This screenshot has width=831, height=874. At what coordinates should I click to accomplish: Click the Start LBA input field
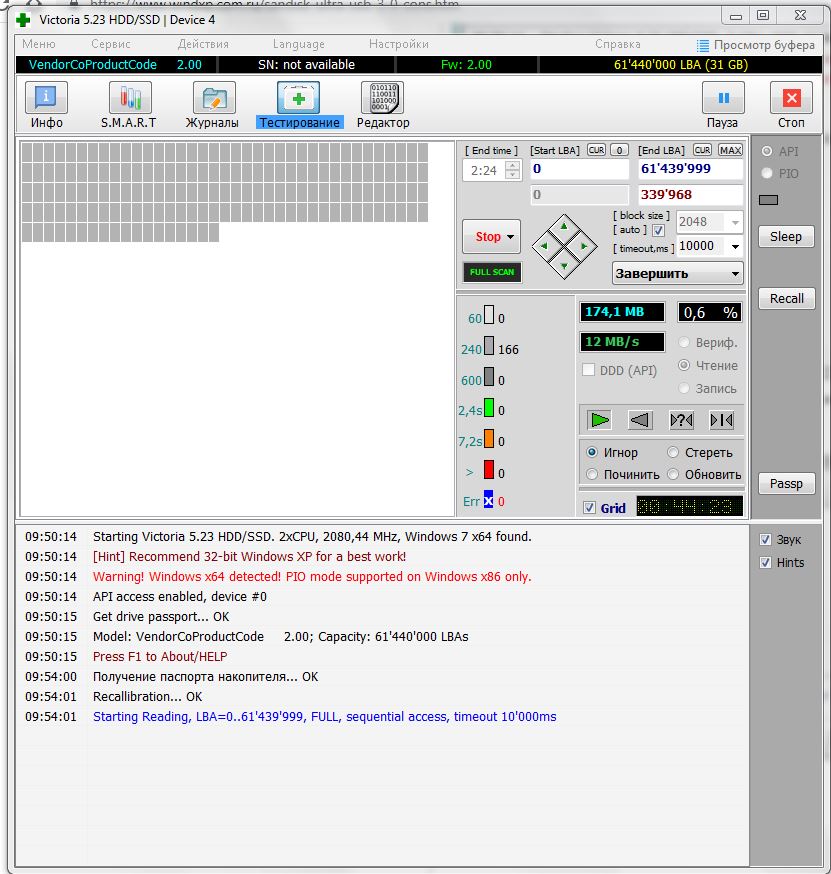pos(579,169)
